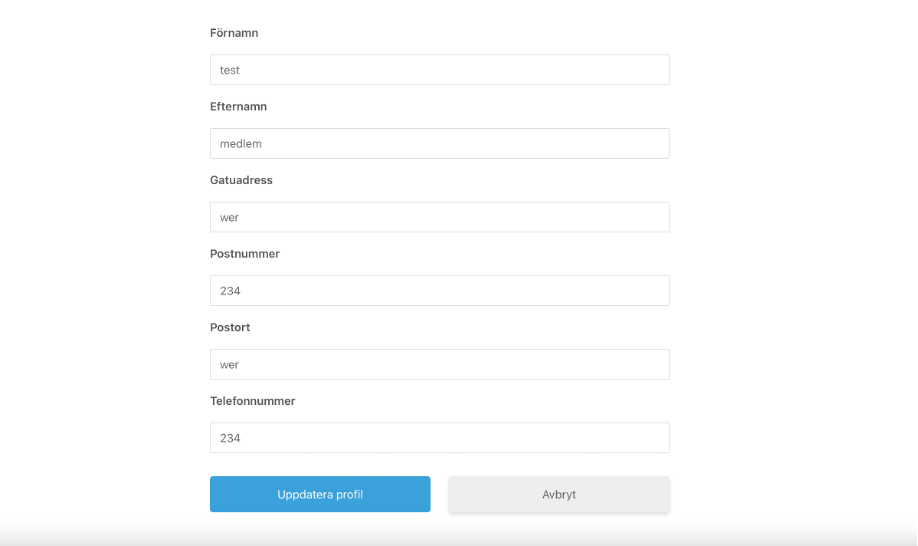Click the Telefonnummer label
The image size is (918, 546).
click(x=252, y=401)
